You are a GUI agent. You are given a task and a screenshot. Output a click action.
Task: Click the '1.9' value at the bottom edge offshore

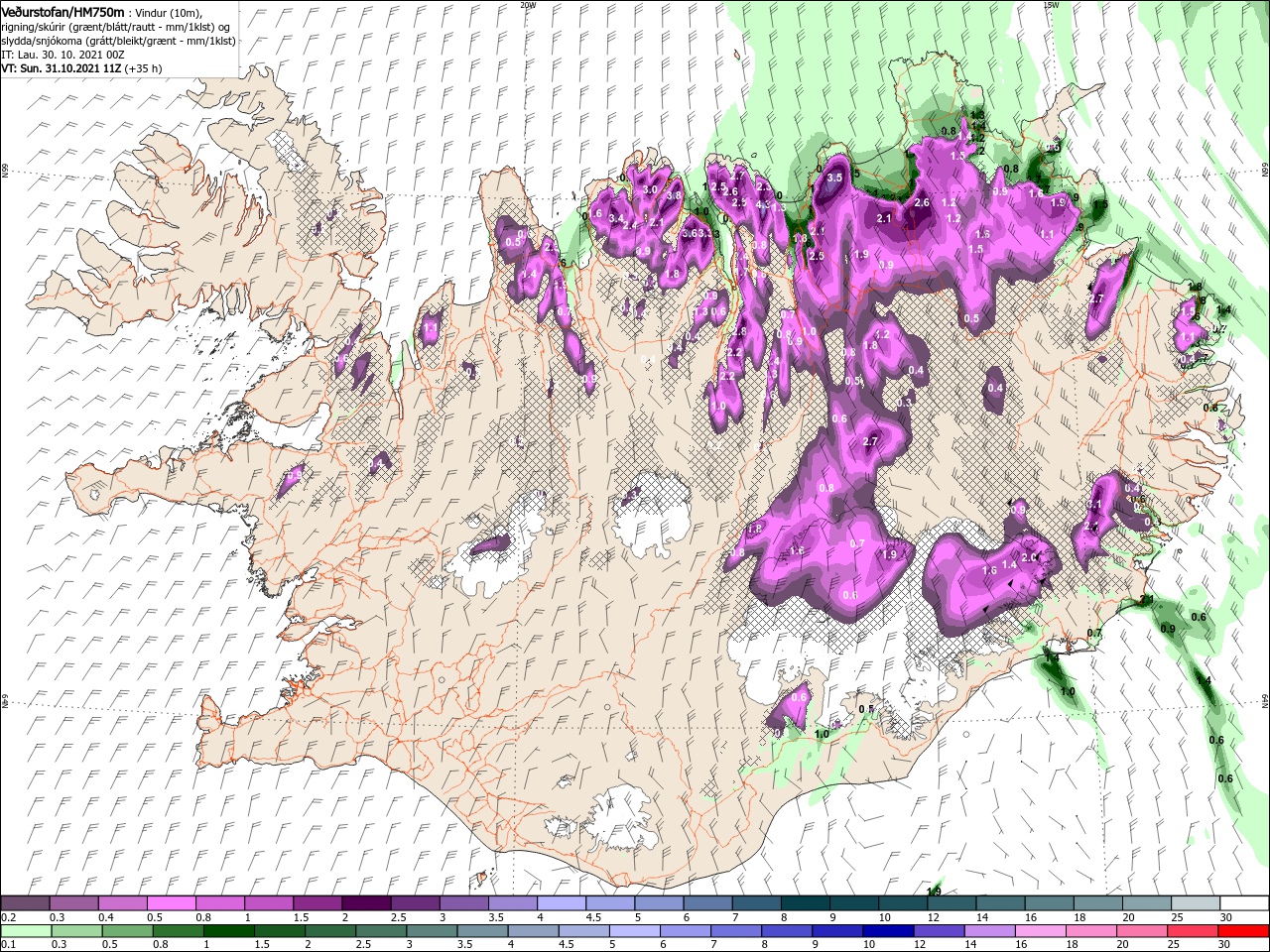(934, 892)
